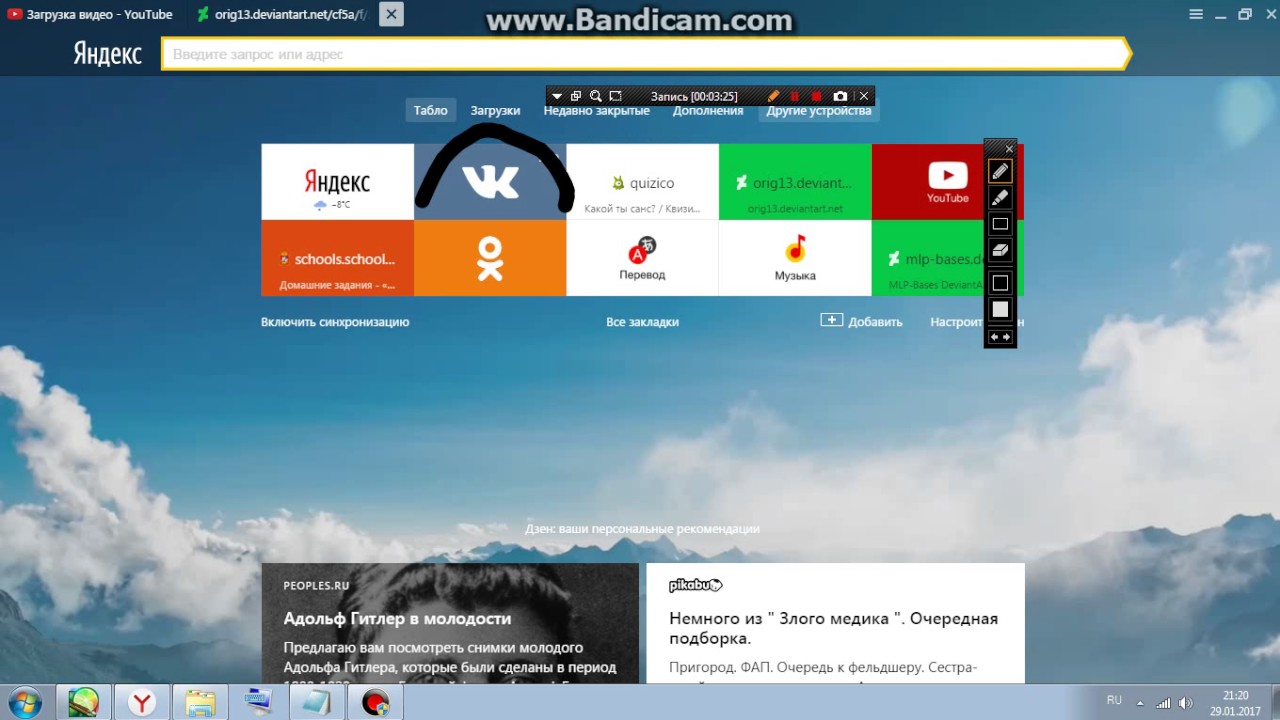Open the Музыка tile
The width and height of the screenshot is (1280, 720).
point(795,258)
